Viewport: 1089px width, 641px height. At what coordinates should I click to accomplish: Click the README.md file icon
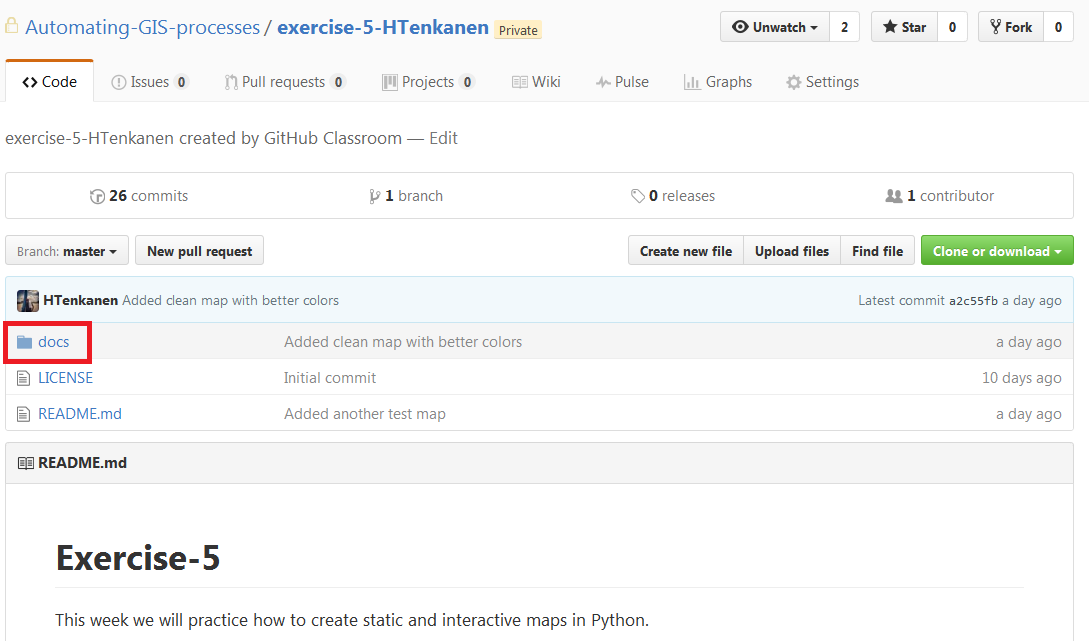(25, 414)
